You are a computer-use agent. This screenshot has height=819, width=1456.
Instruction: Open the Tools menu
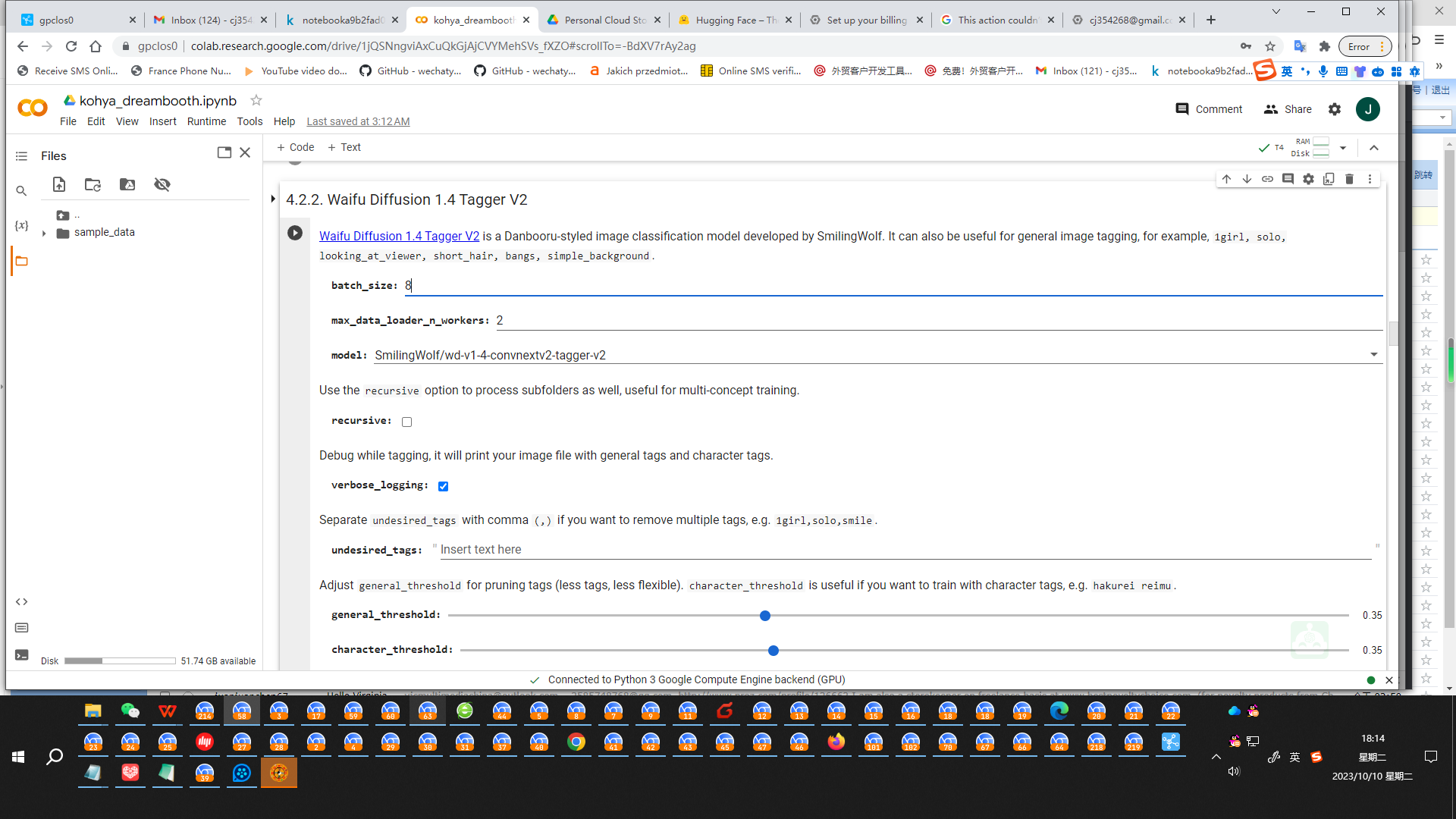(249, 121)
